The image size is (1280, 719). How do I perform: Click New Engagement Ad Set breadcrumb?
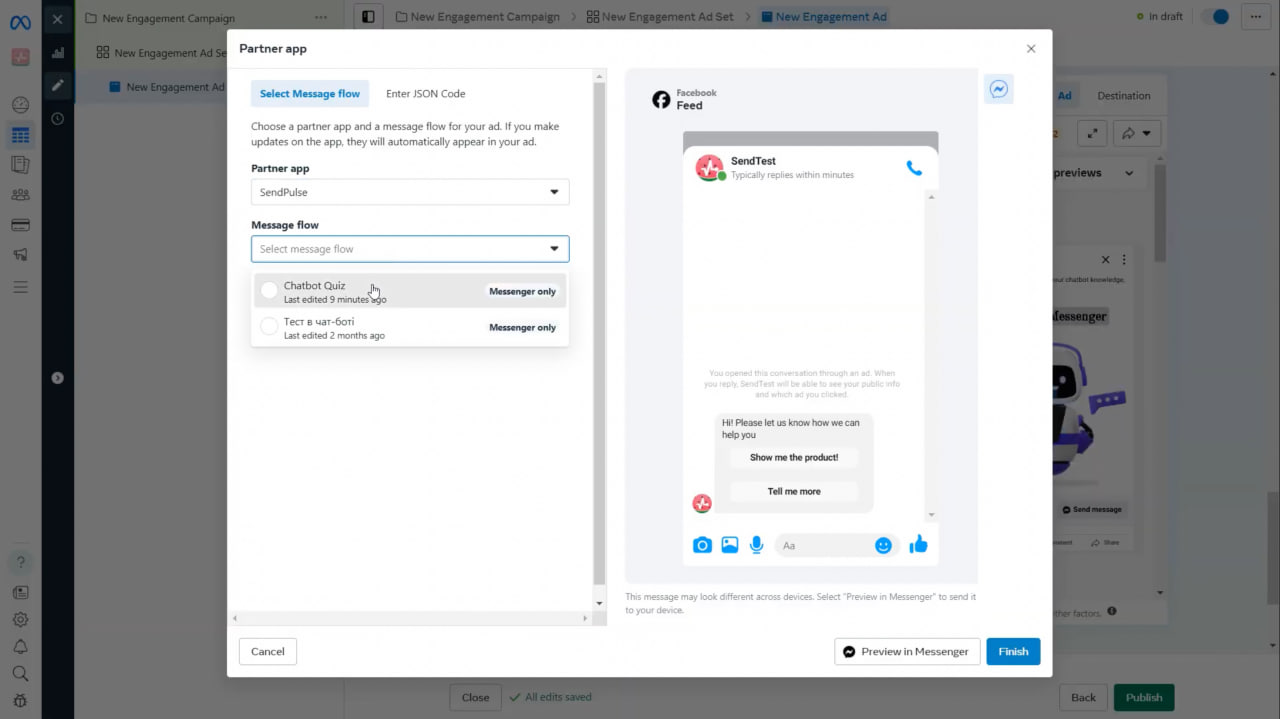660,17
